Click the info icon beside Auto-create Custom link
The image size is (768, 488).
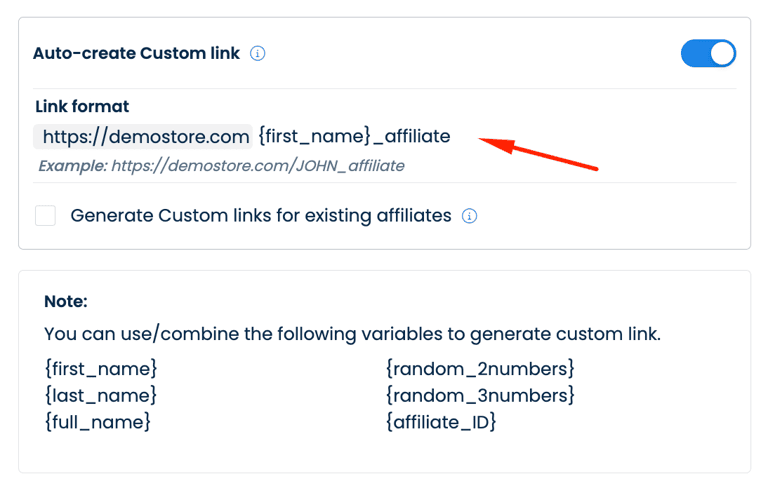point(258,54)
